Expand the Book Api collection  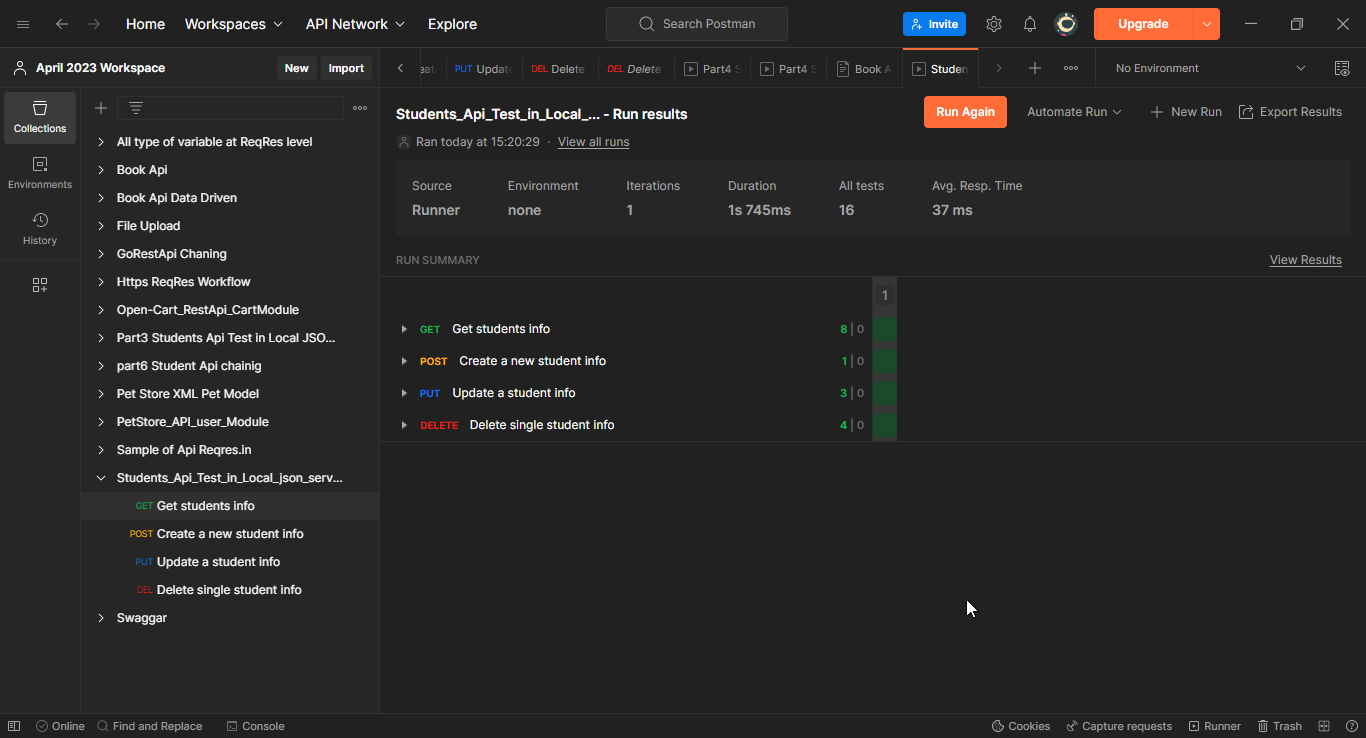(x=100, y=169)
